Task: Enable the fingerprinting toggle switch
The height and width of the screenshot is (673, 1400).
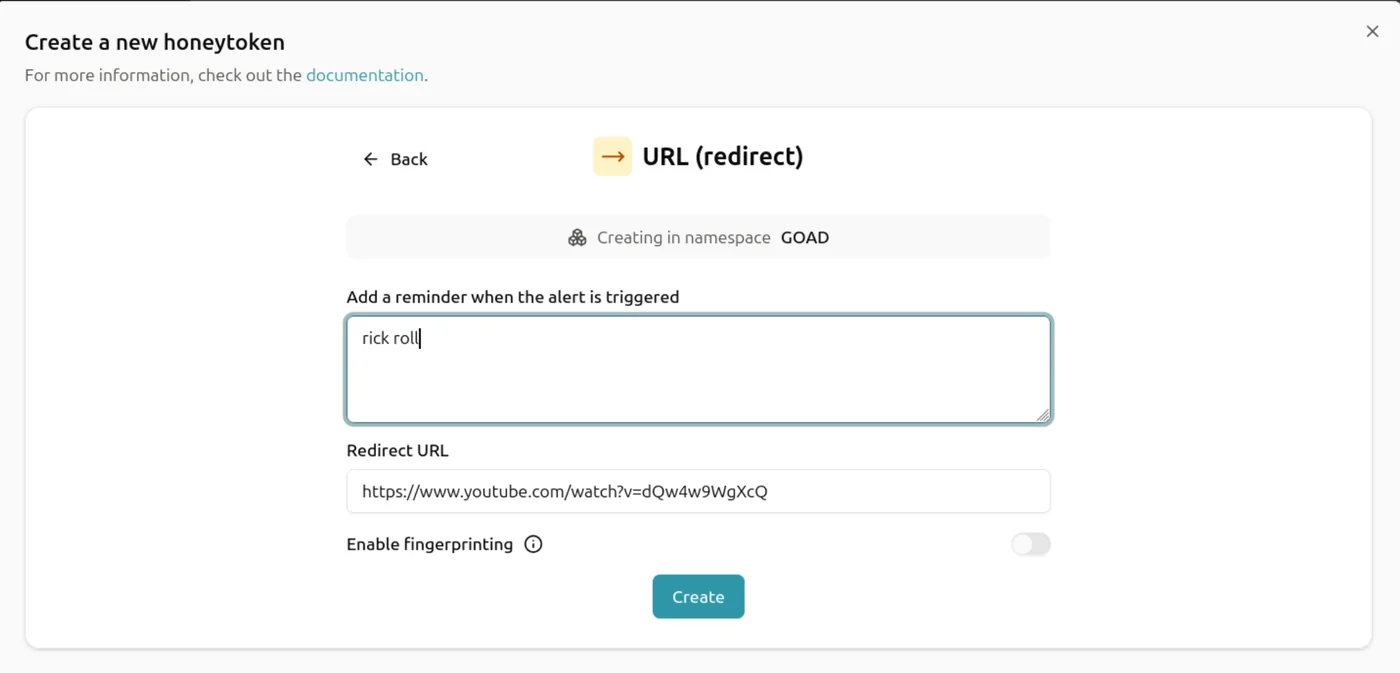Action: pyautogui.click(x=1030, y=544)
